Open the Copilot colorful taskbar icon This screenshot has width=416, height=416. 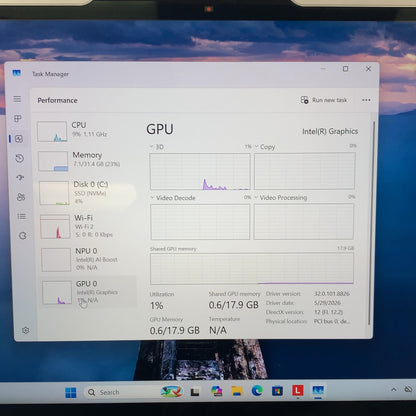(217, 391)
